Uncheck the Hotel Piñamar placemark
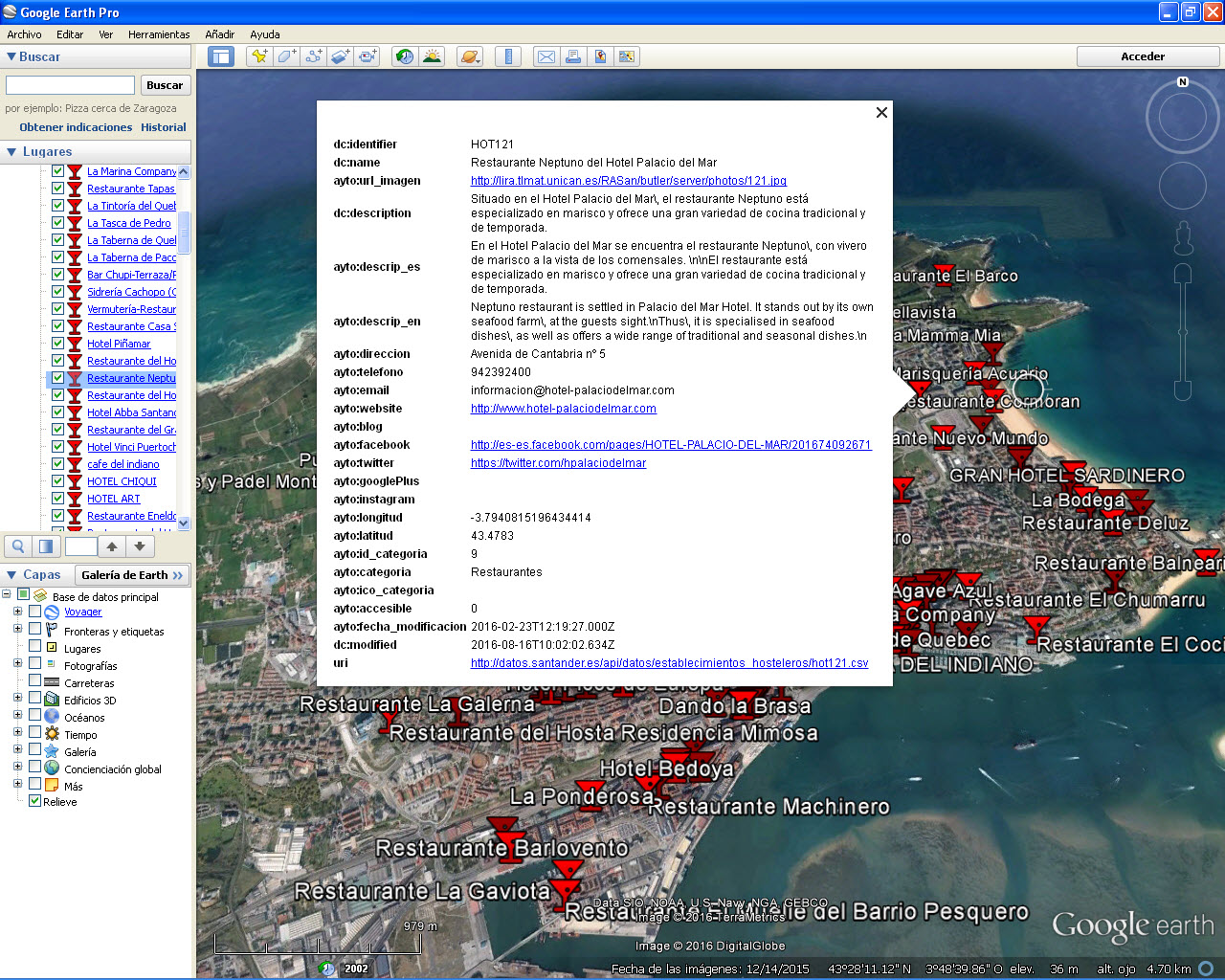 pyautogui.click(x=57, y=344)
